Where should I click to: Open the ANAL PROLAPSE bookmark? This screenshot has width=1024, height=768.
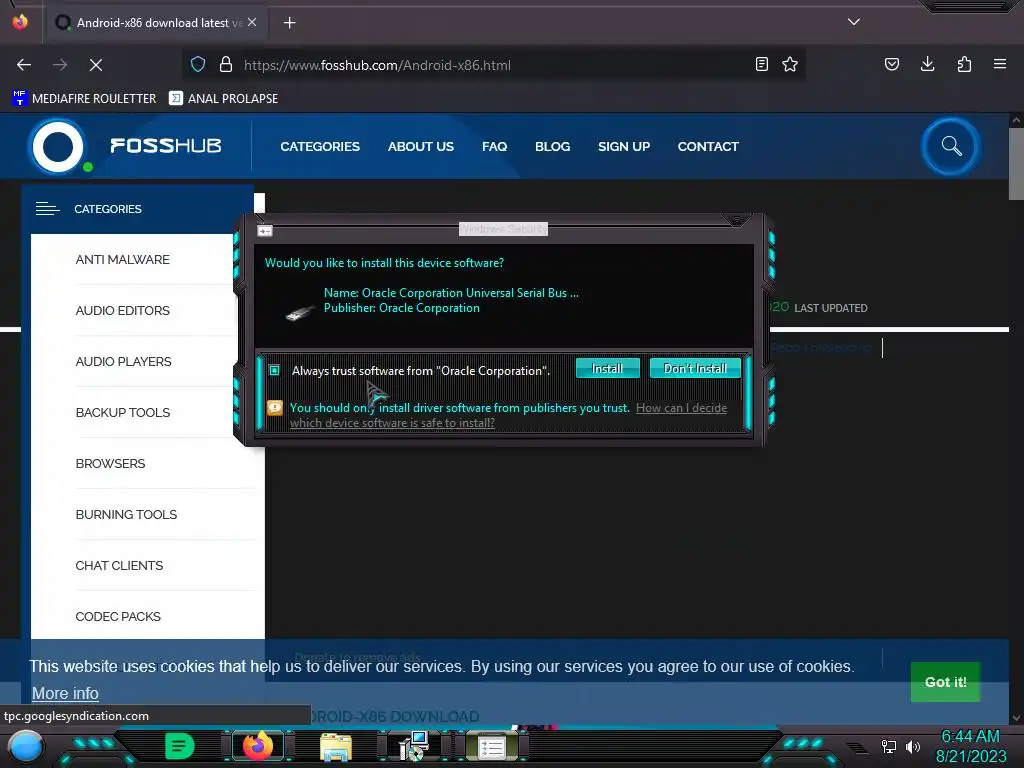pyautogui.click(x=223, y=99)
